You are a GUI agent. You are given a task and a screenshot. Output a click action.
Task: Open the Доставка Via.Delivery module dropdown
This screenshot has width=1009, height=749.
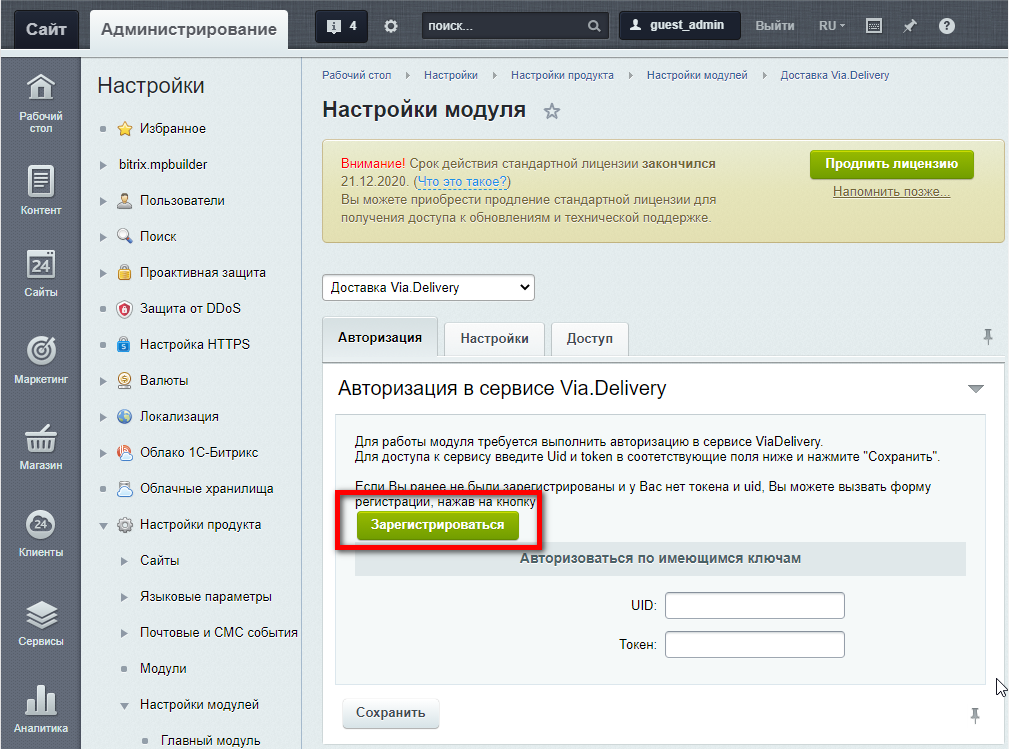(428, 288)
